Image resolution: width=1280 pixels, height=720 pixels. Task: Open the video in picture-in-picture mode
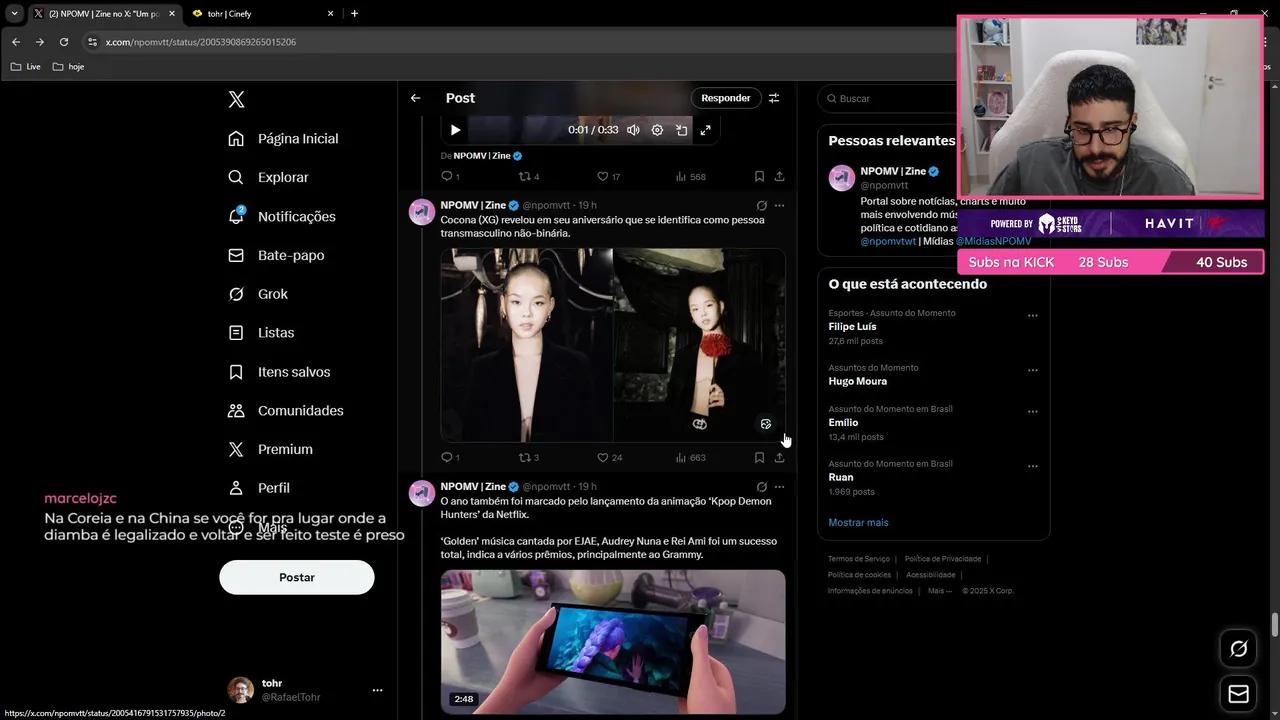point(681,130)
